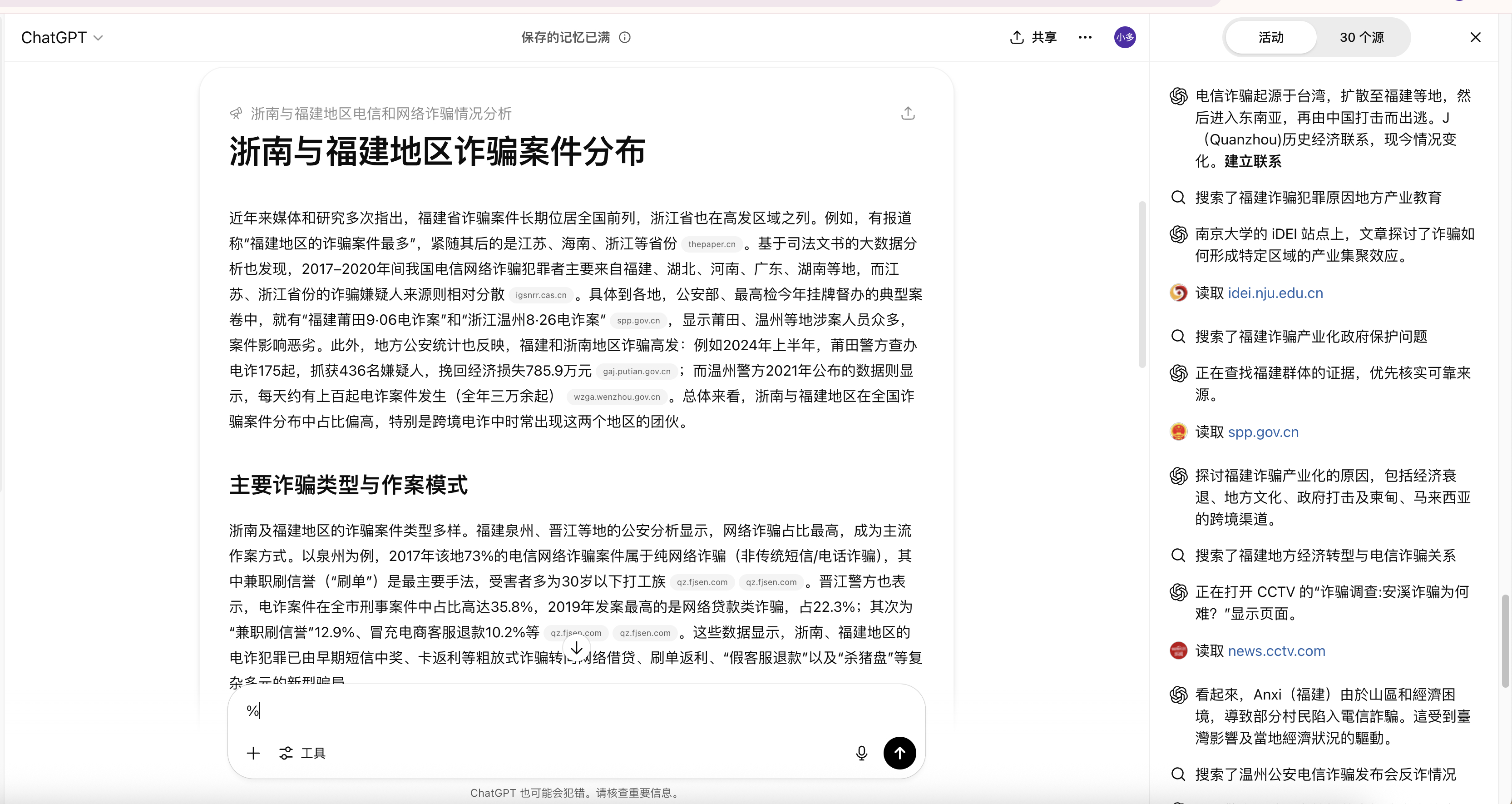Viewport: 1512px width, 804px height.
Task: Click the microphone voice input icon
Action: coord(861,752)
